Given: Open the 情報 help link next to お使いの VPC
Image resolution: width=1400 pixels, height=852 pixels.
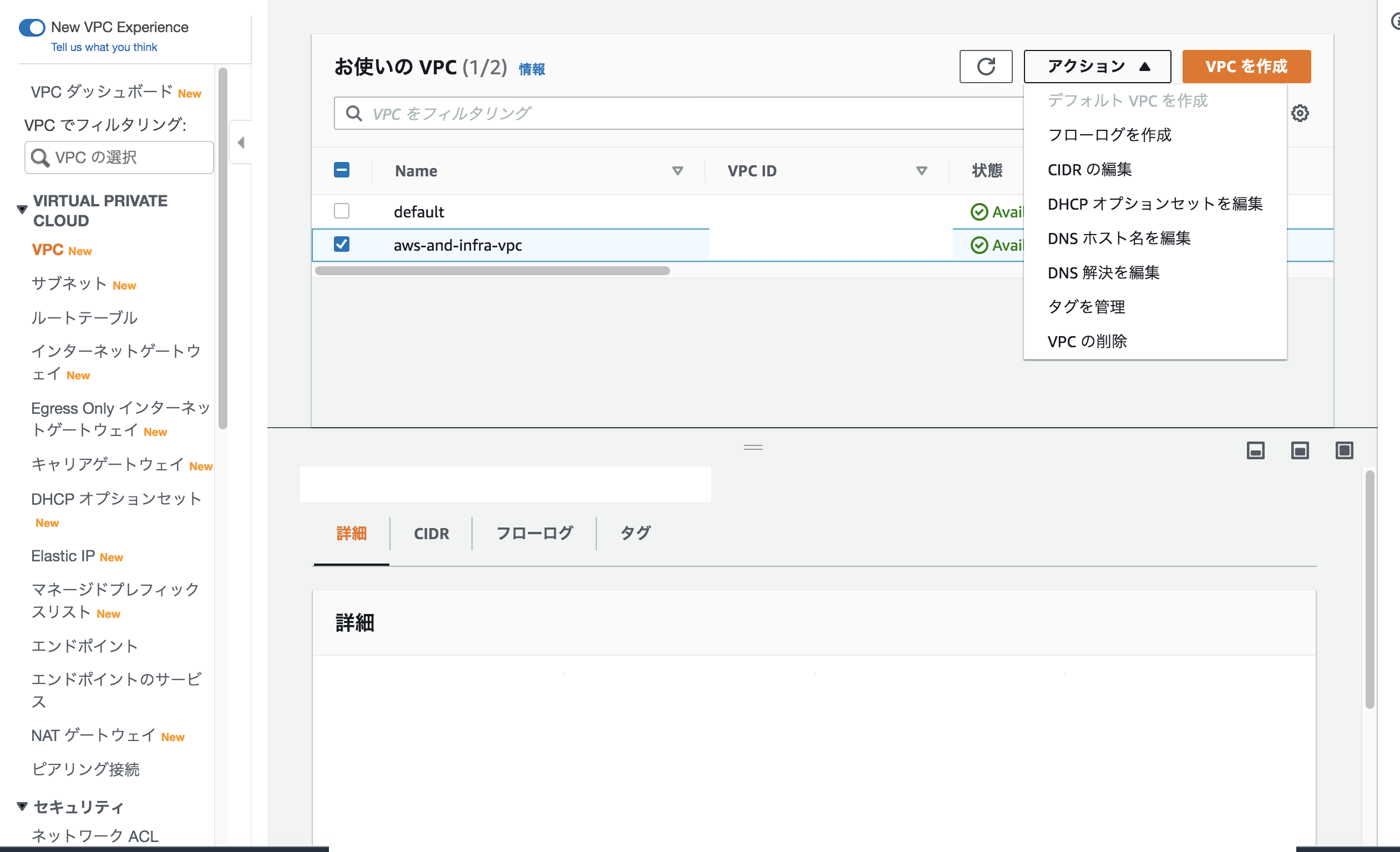Looking at the screenshot, I should coord(531,68).
